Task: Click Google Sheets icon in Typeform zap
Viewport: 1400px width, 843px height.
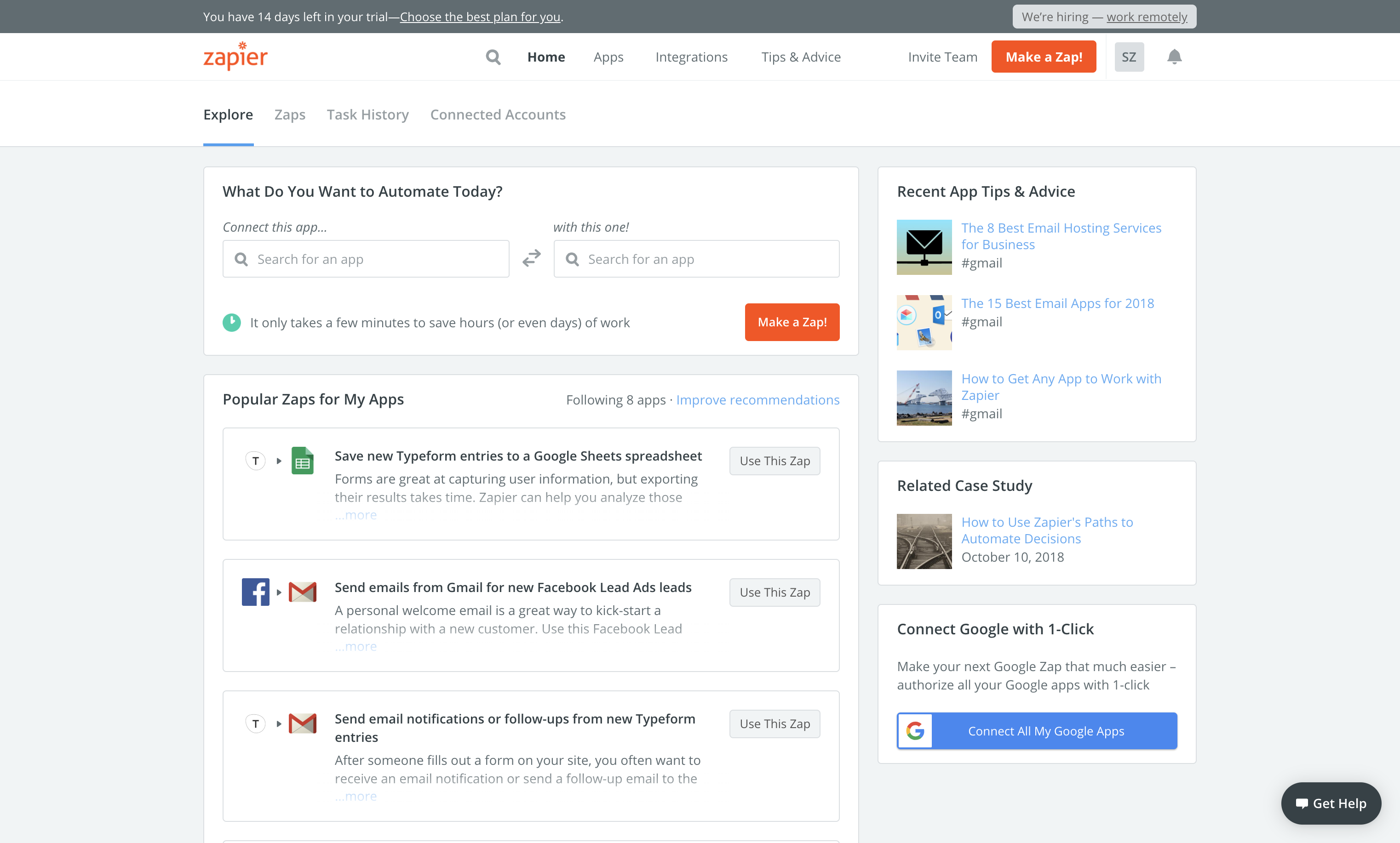Action: click(302, 461)
